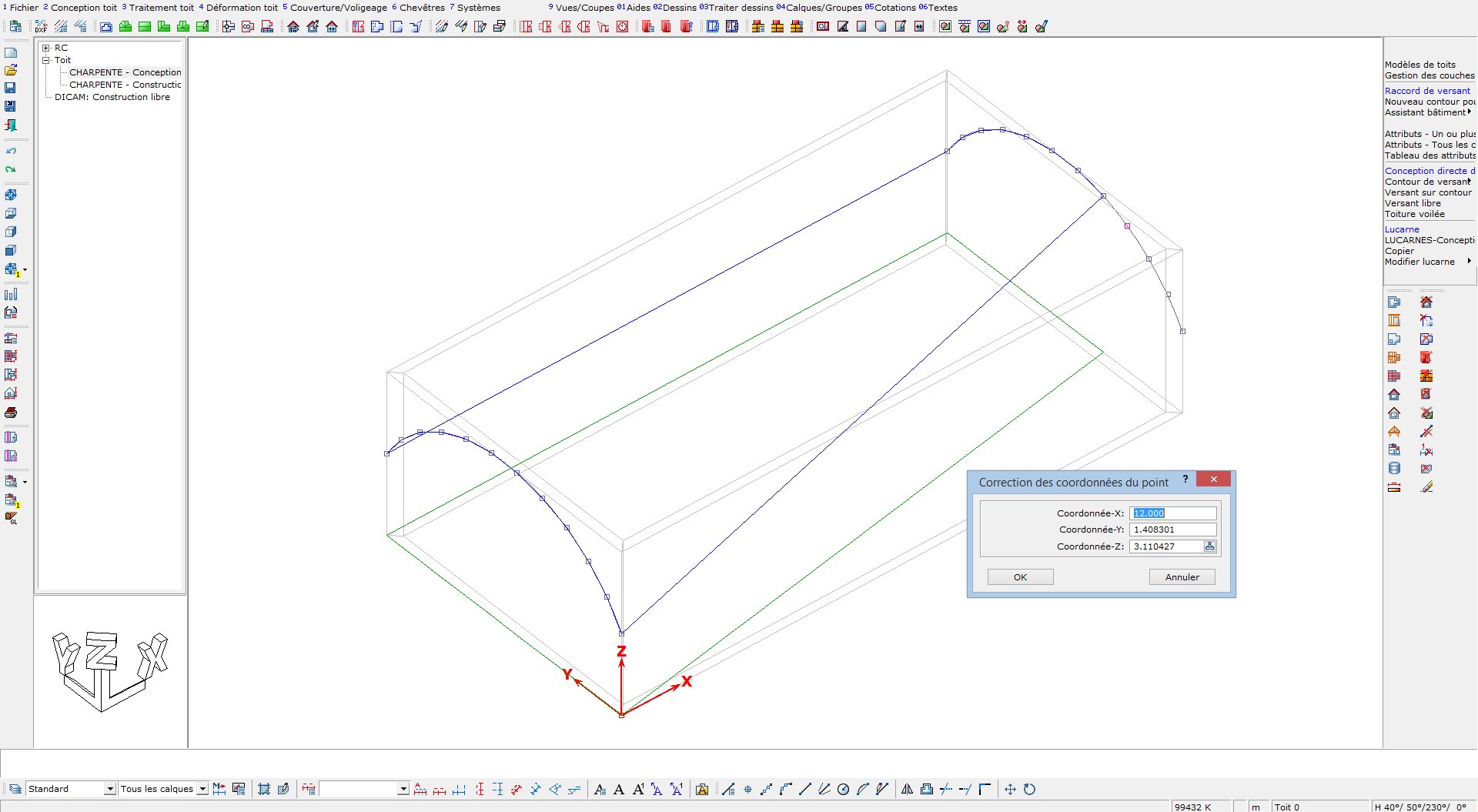Collapse the Toit tree node
This screenshot has height=812, width=1478.
[x=46, y=60]
